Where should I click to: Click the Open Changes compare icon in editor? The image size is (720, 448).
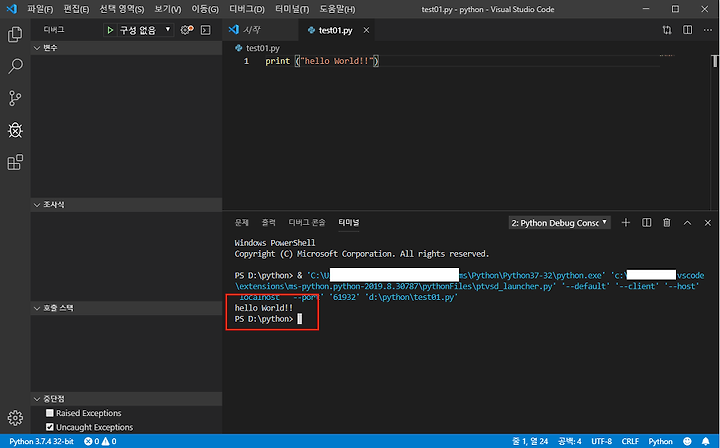(x=667, y=30)
